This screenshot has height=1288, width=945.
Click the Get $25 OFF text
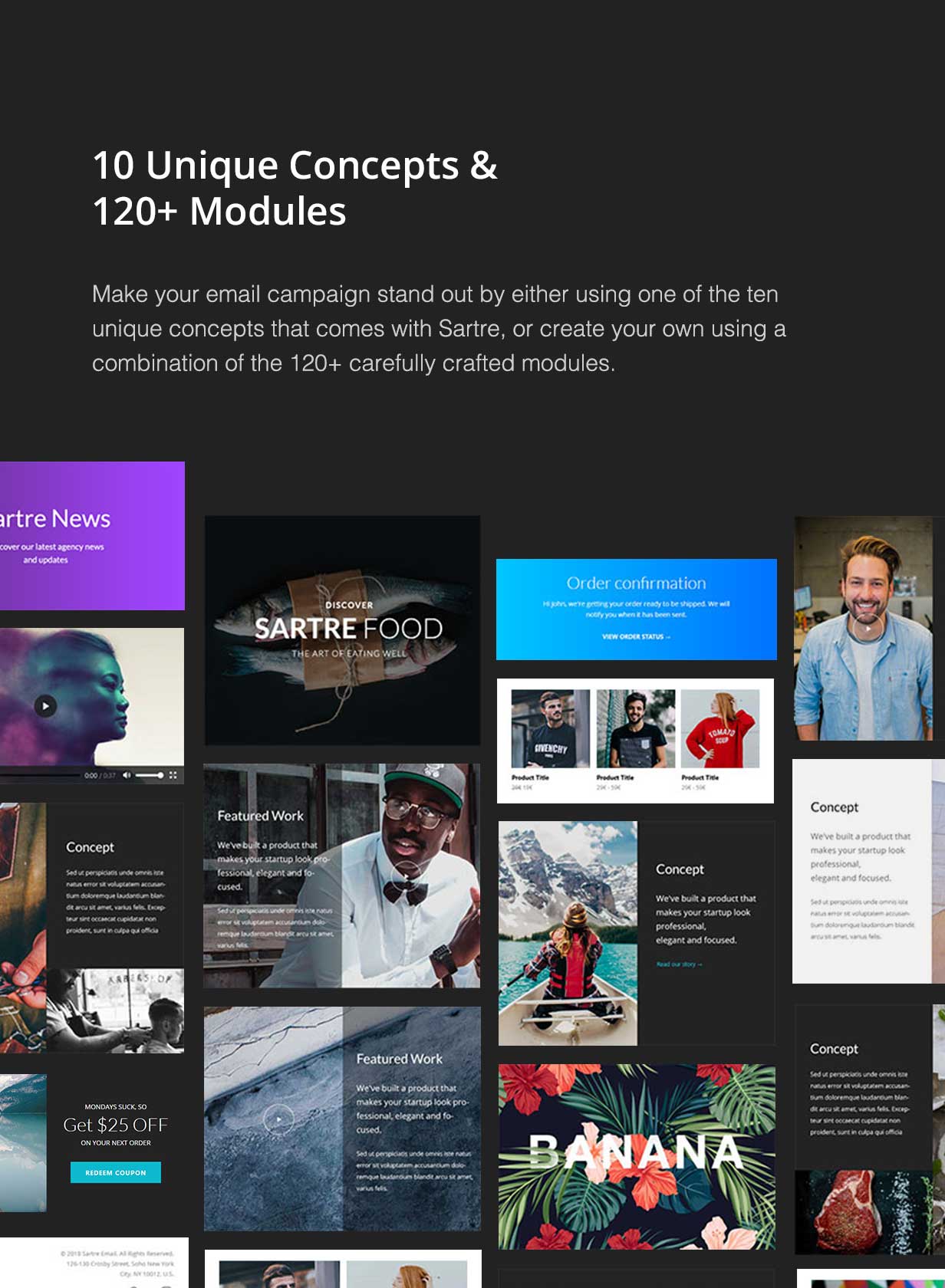point(116,1125)
